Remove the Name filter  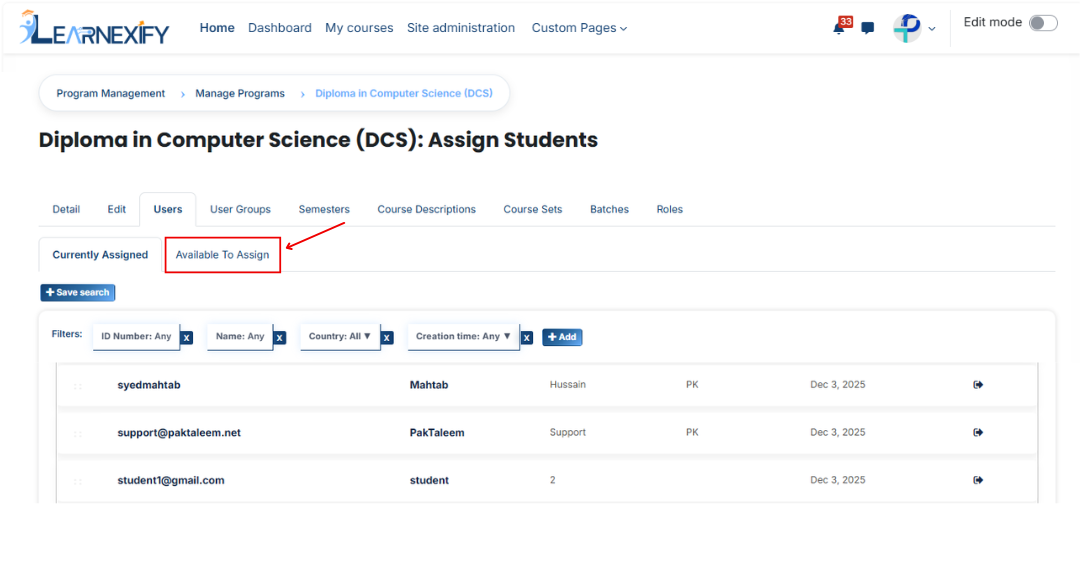[x=280, y=337]
